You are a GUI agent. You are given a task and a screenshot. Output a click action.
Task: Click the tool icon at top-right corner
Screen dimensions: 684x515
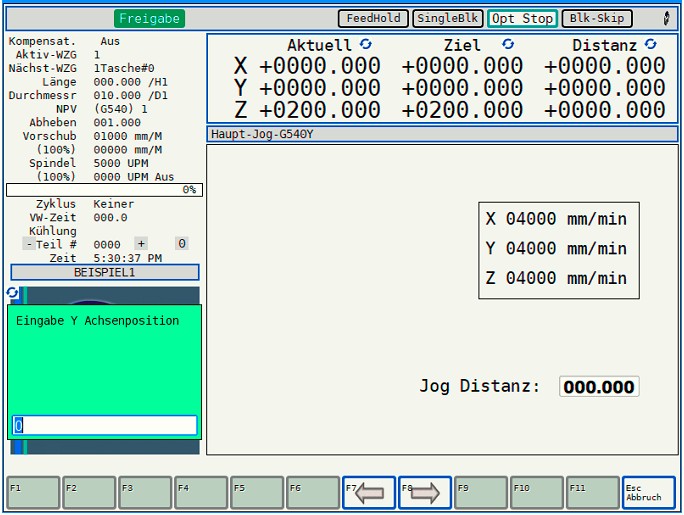coord(666,18)
